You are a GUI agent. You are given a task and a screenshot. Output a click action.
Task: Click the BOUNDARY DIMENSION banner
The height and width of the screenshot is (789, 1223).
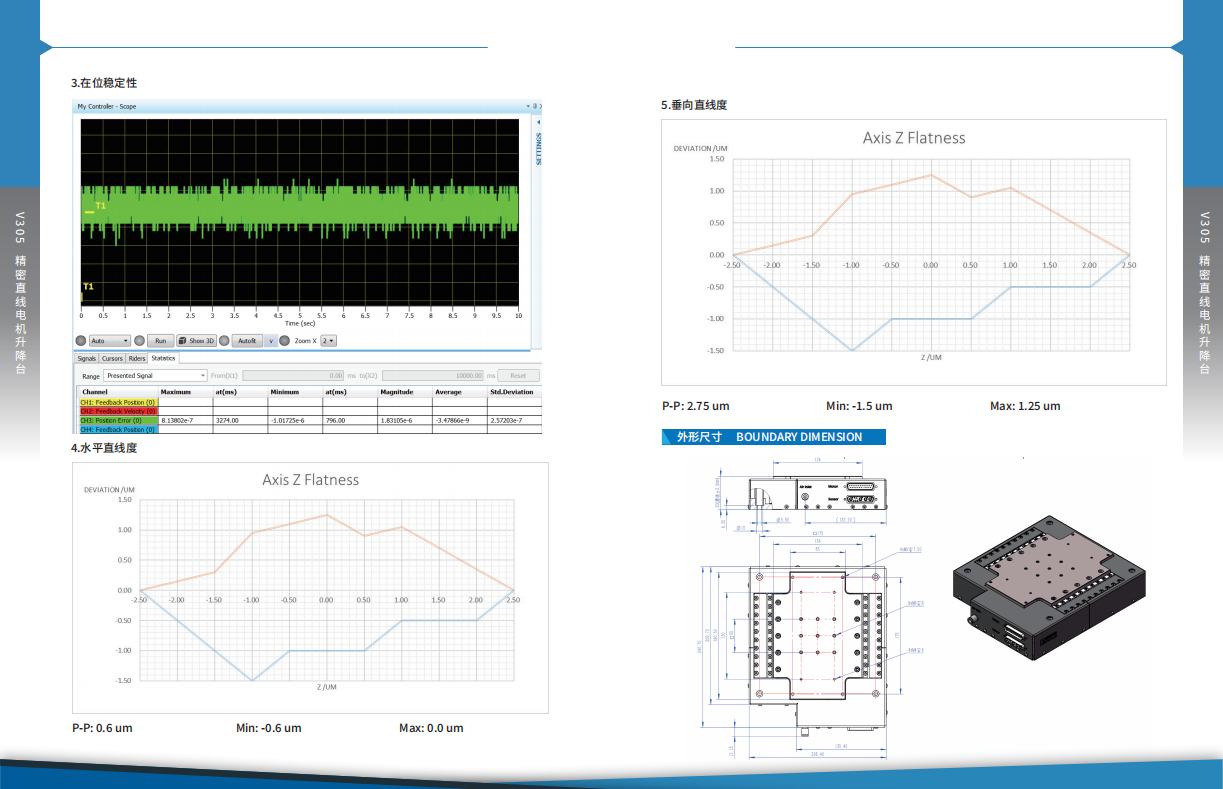pos(775,437)
